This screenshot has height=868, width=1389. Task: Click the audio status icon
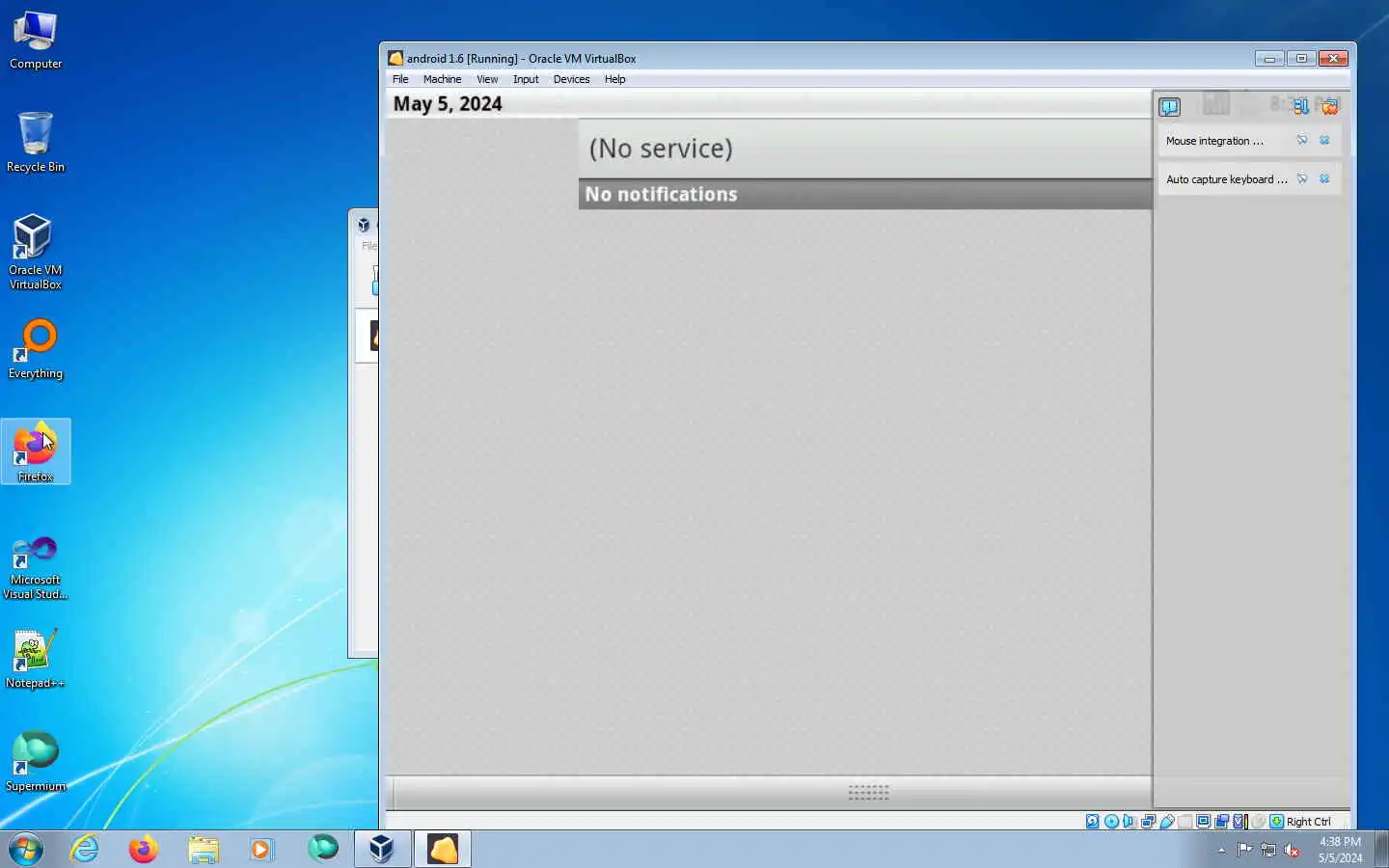[x=1129, y=822]
